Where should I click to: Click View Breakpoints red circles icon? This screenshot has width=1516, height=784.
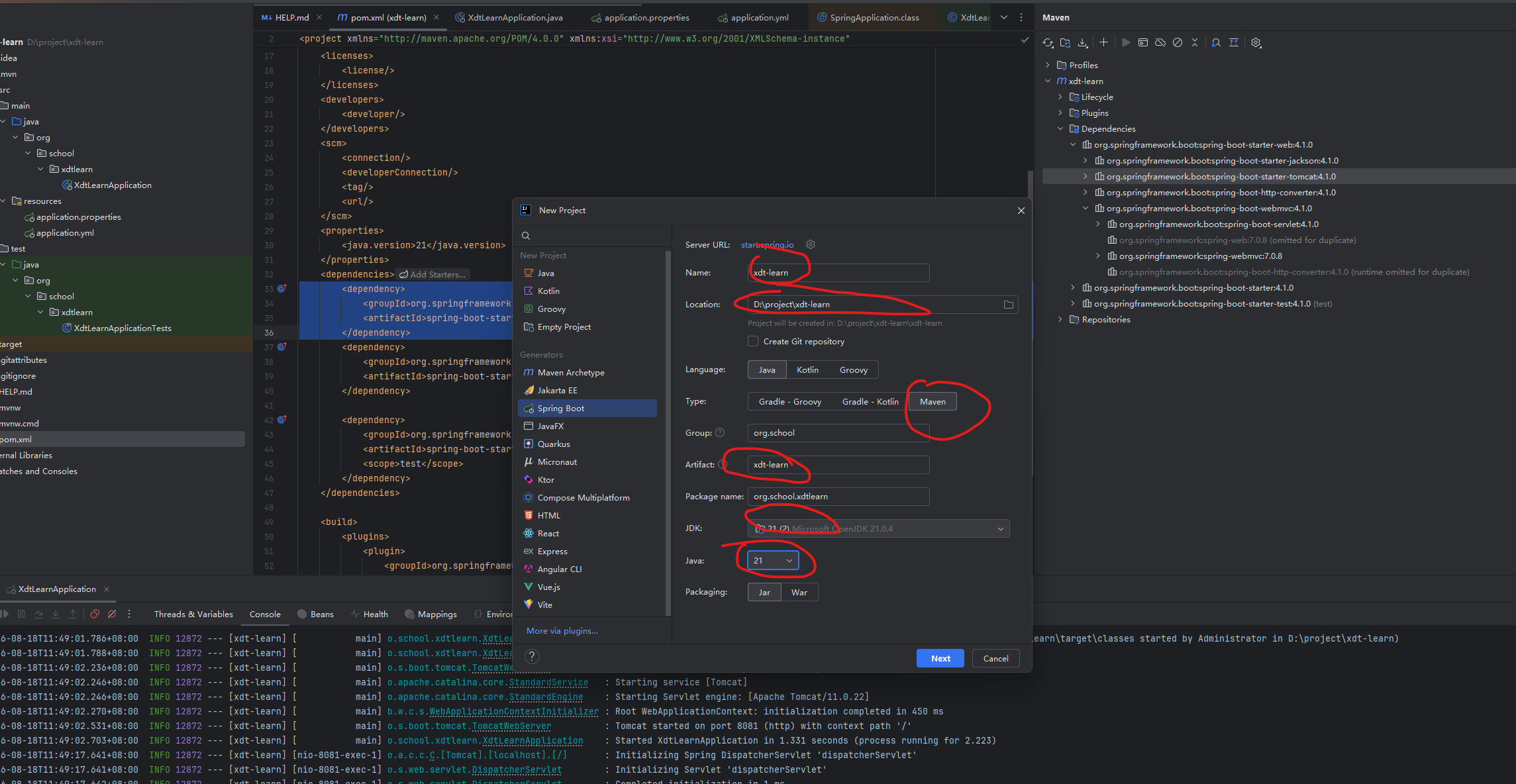[x=95, y=614]
